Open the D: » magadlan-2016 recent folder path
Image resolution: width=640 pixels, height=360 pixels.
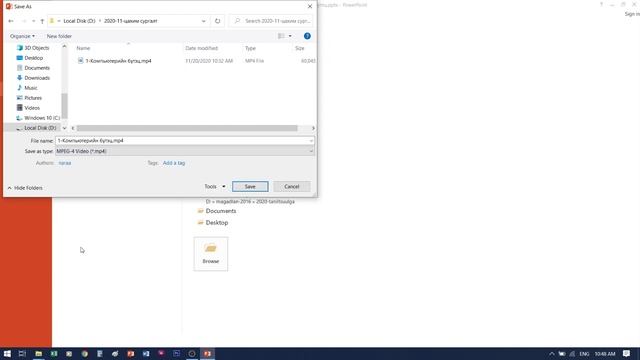tap(250, 202)
